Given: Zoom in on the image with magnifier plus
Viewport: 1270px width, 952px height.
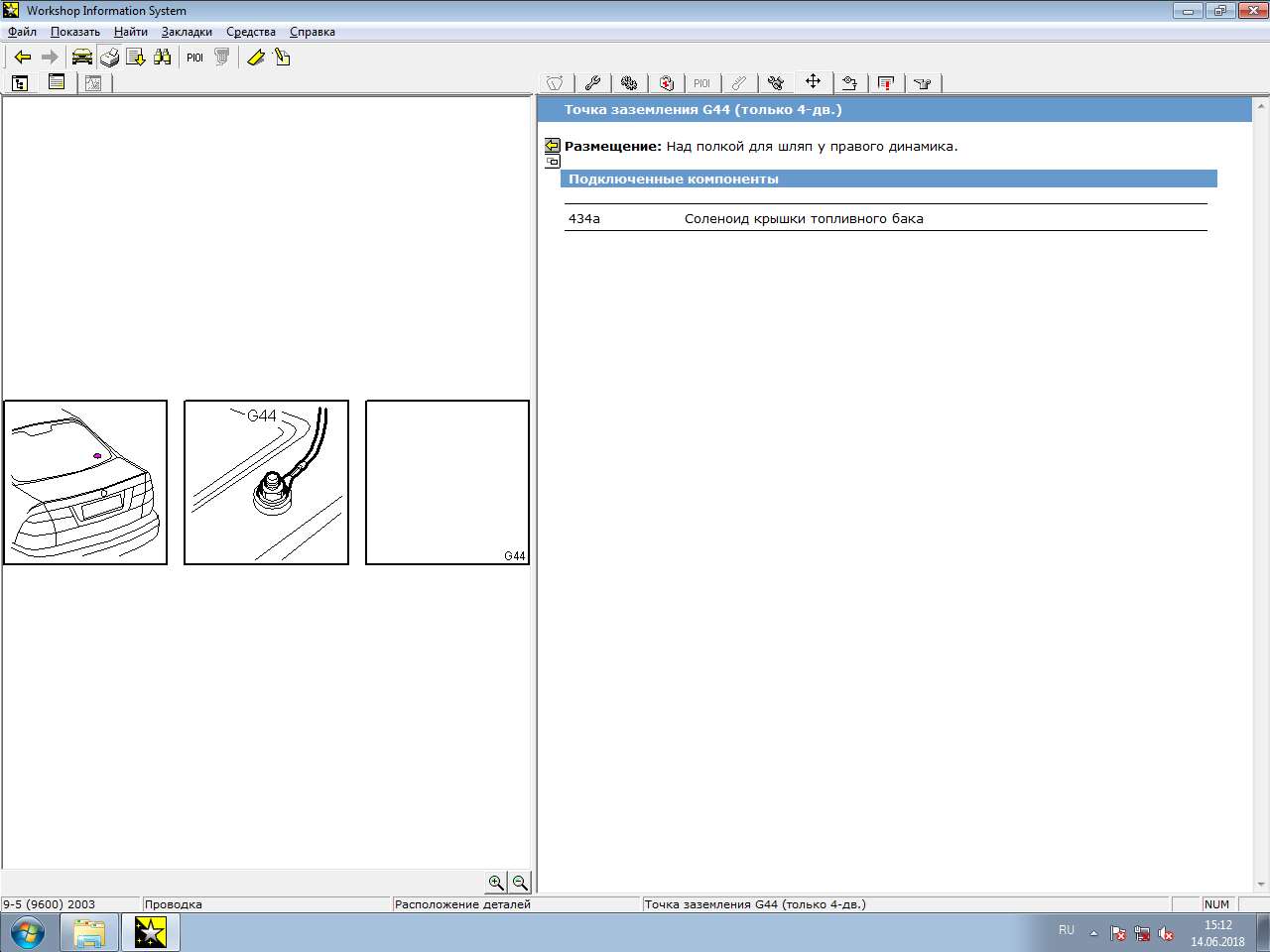Looking at the screenshot, I should 496,882.
